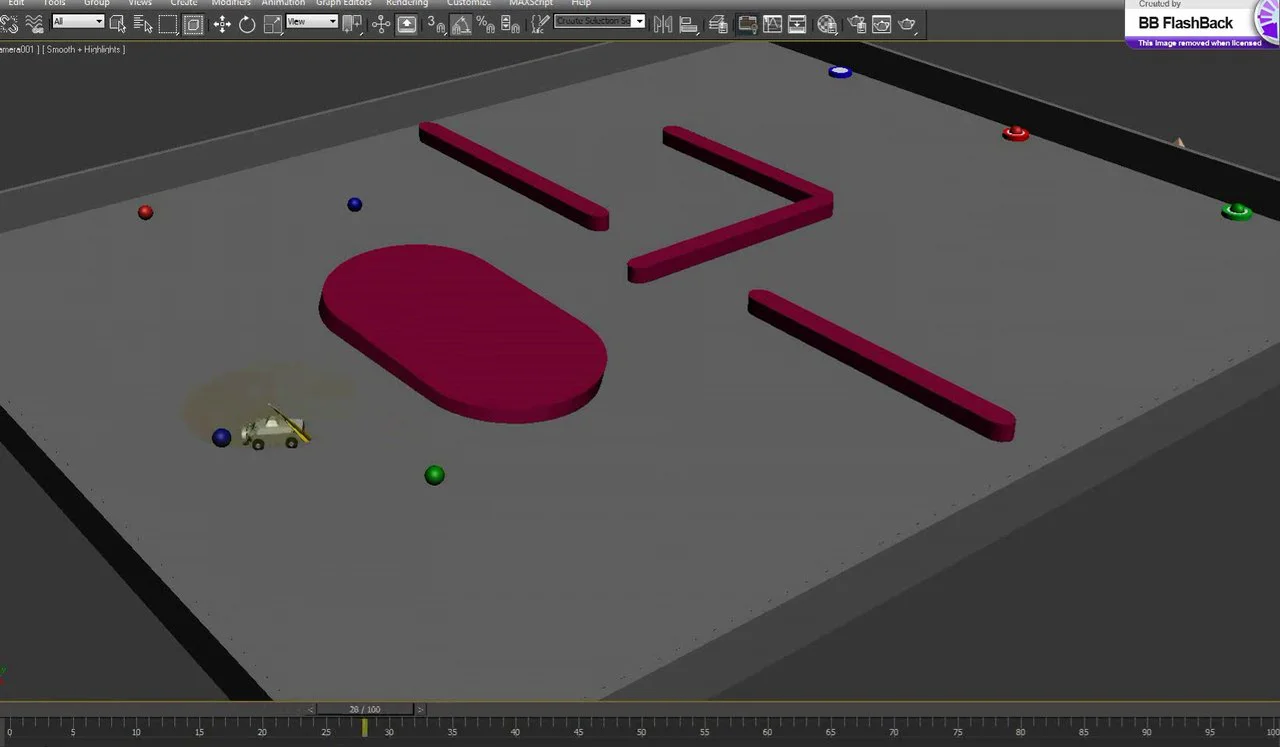Toggle the Window/Crossing selection mode
This screenshot has height=747, width=1280.
click(194, 24)
